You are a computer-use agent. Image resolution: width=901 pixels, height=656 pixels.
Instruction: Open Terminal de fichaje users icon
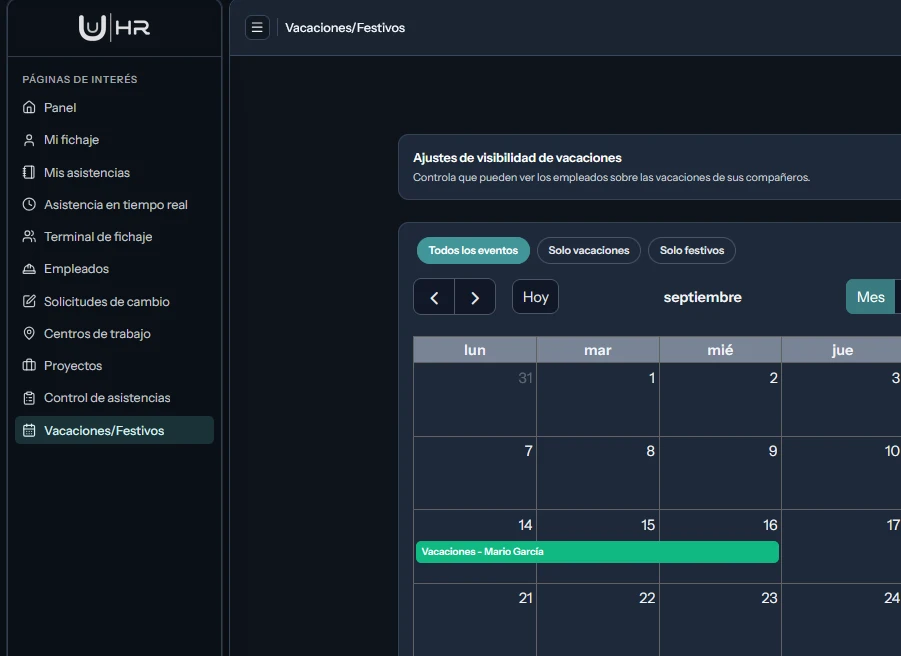tap(29, 237)
